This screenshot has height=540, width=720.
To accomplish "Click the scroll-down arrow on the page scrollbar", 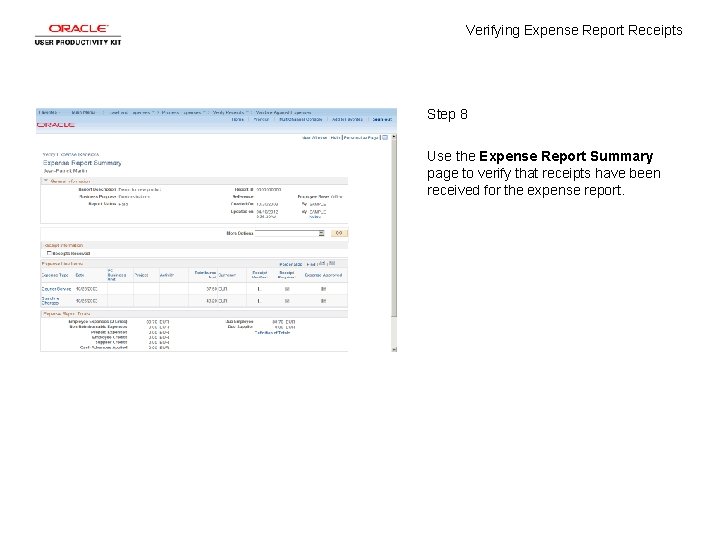I will click(x=394, y=349).
